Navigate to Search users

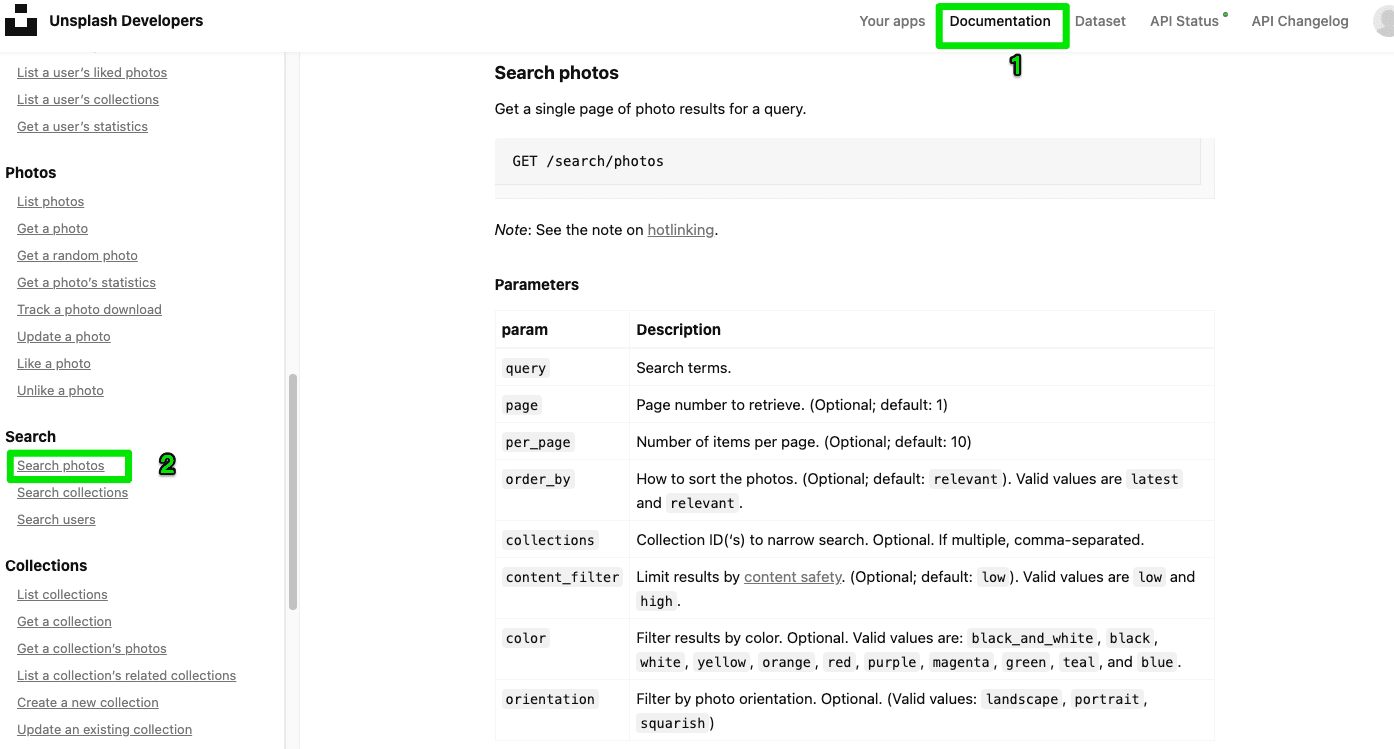(56, 520)
